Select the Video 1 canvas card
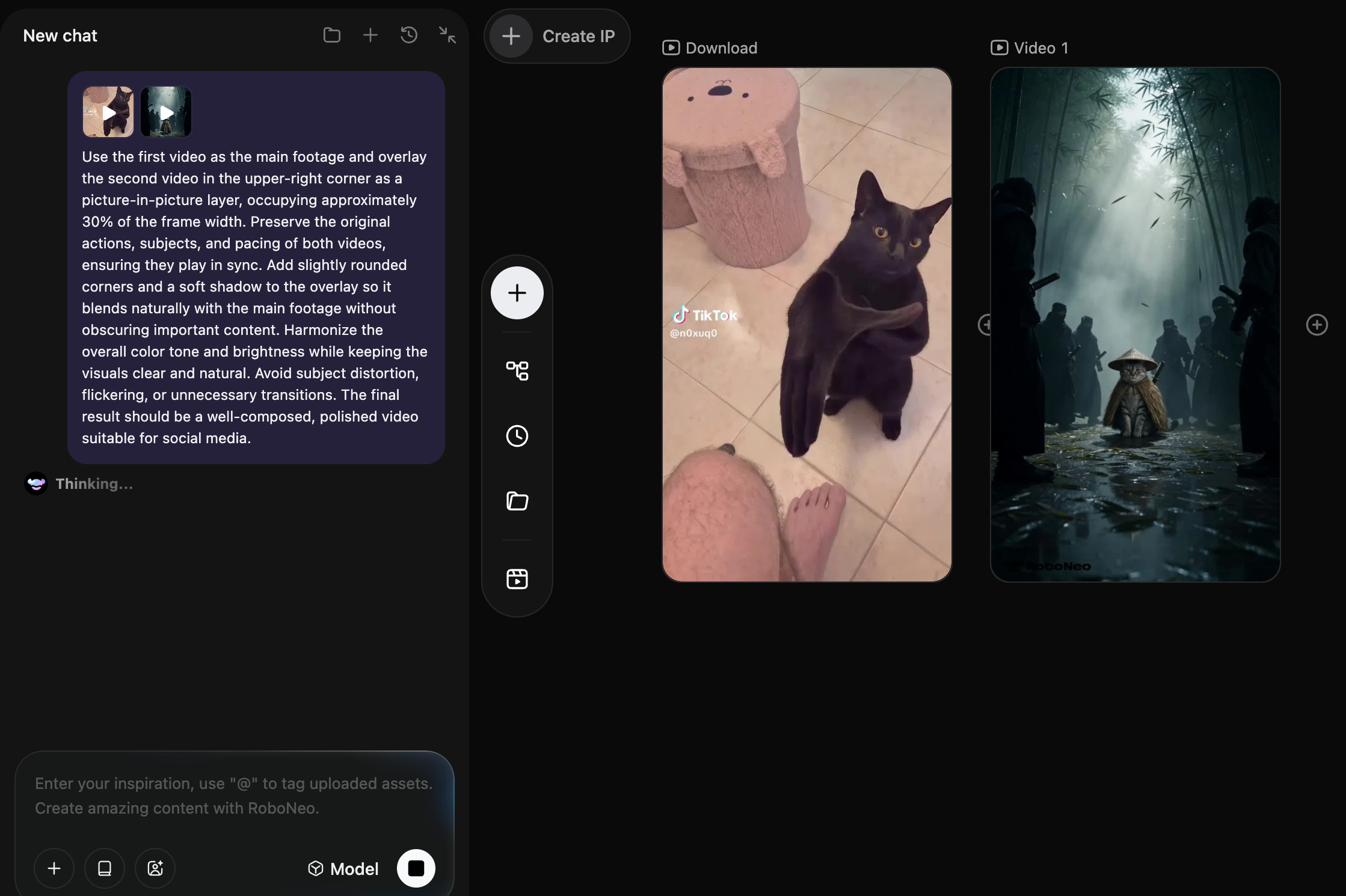The image size is (1346, 896). (1135, 325)
